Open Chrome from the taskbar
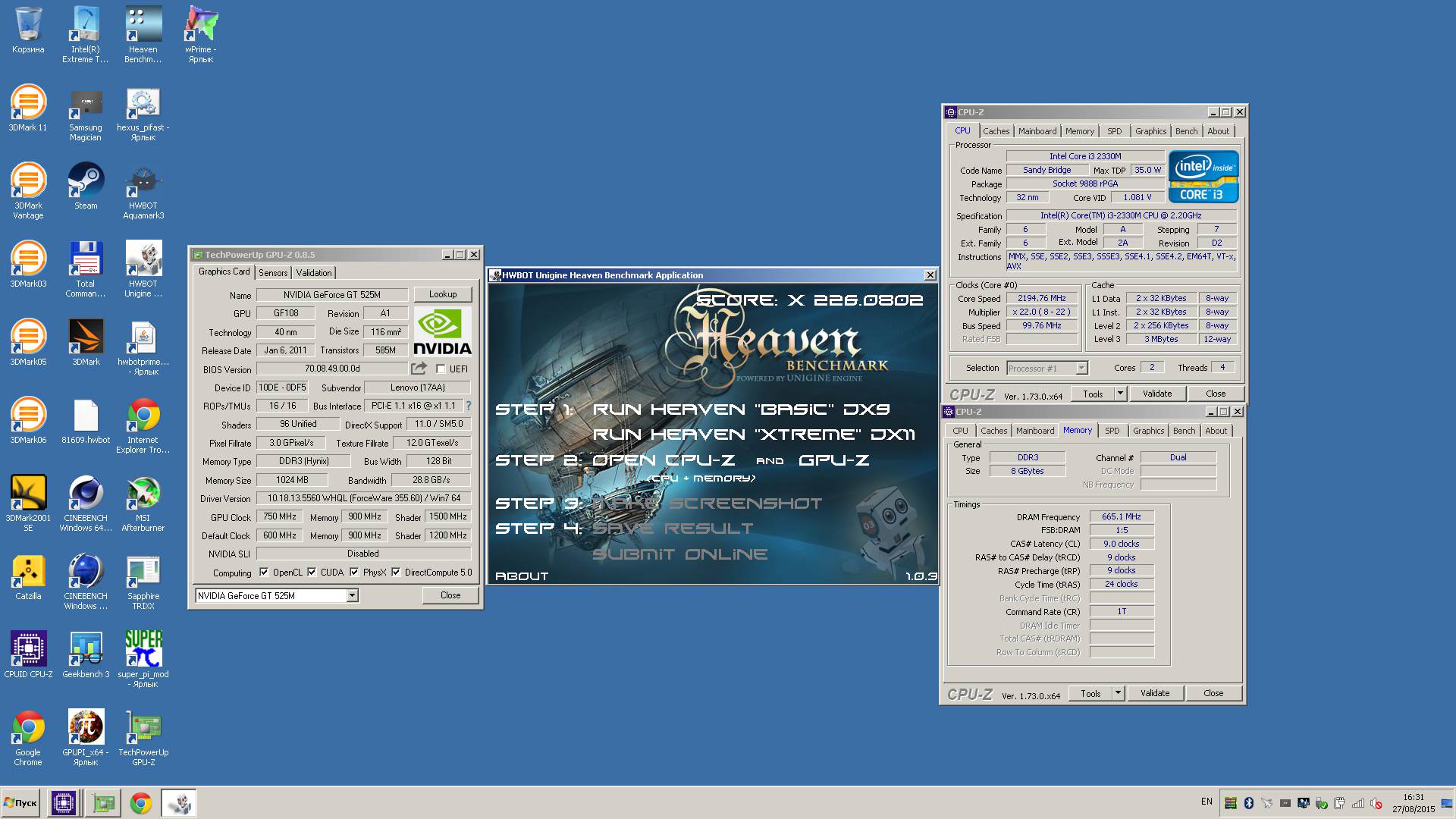Image resolution: width=1456 pixels, height=819 pixels. point(141,803)
